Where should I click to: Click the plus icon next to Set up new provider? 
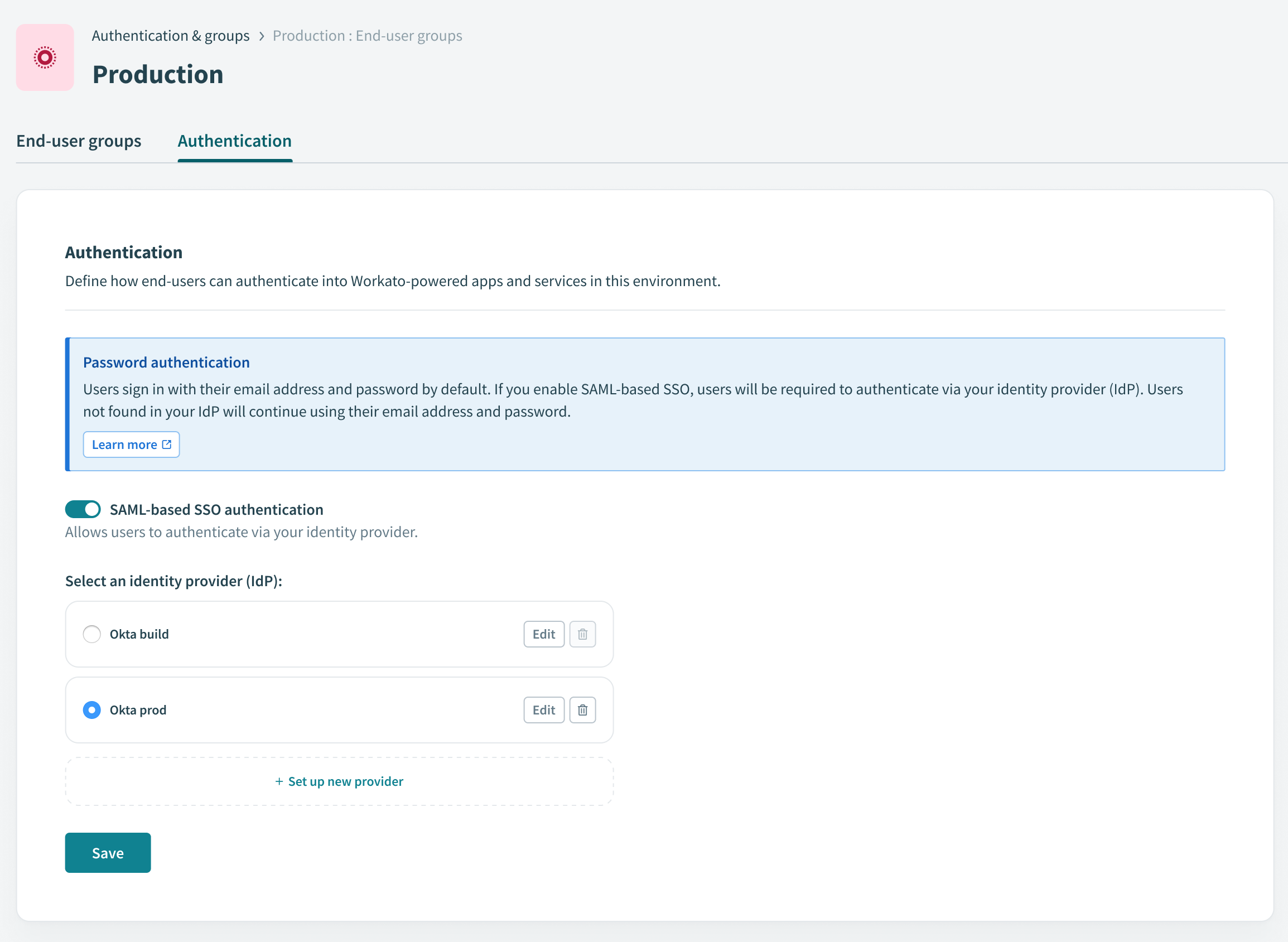(x=278, y=781)
